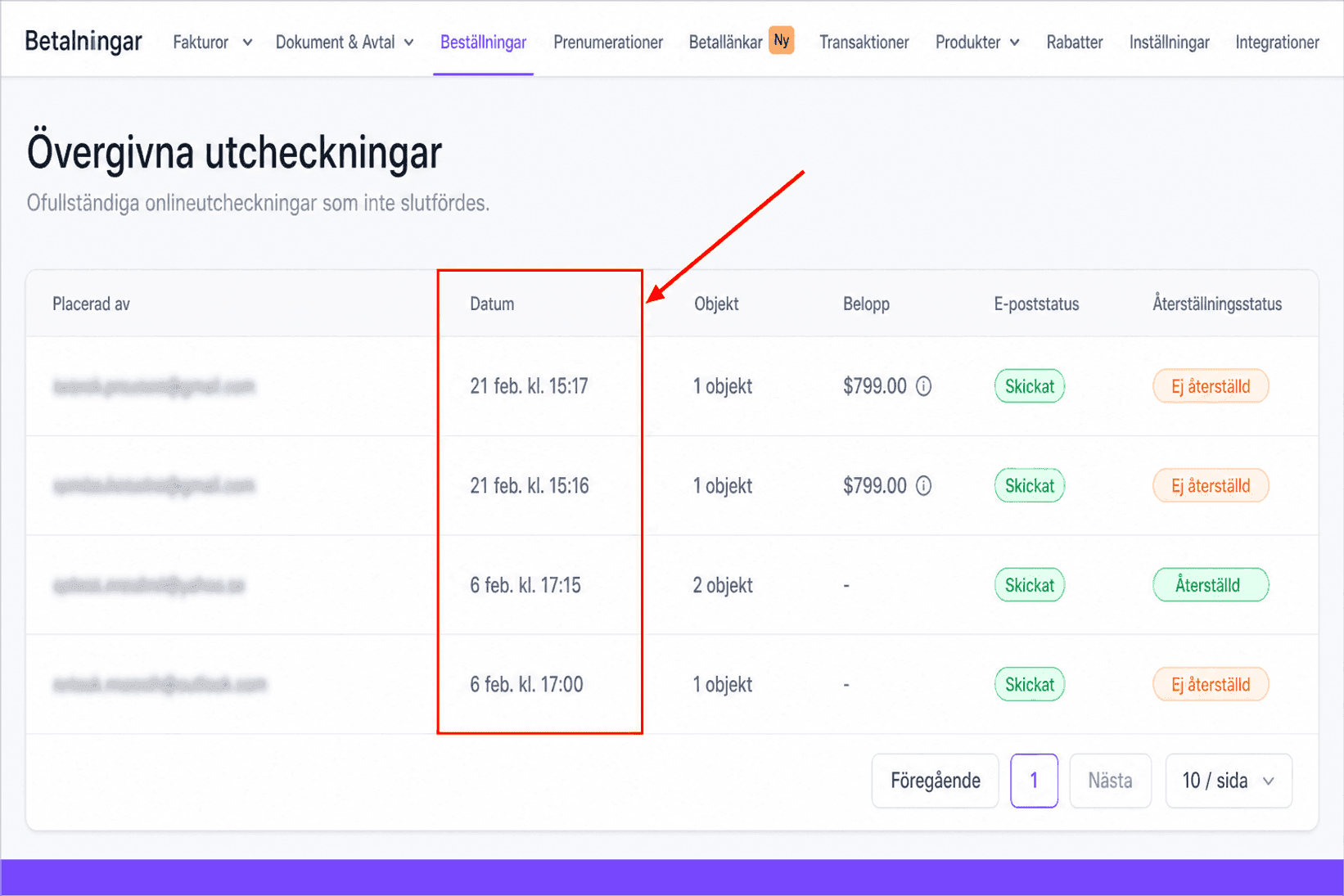Image resolution: width=1344 pixels, height=896 pixels.
Task: Click the Skickat badge for 6 feb. 17:00
Action: (1030, 685)
